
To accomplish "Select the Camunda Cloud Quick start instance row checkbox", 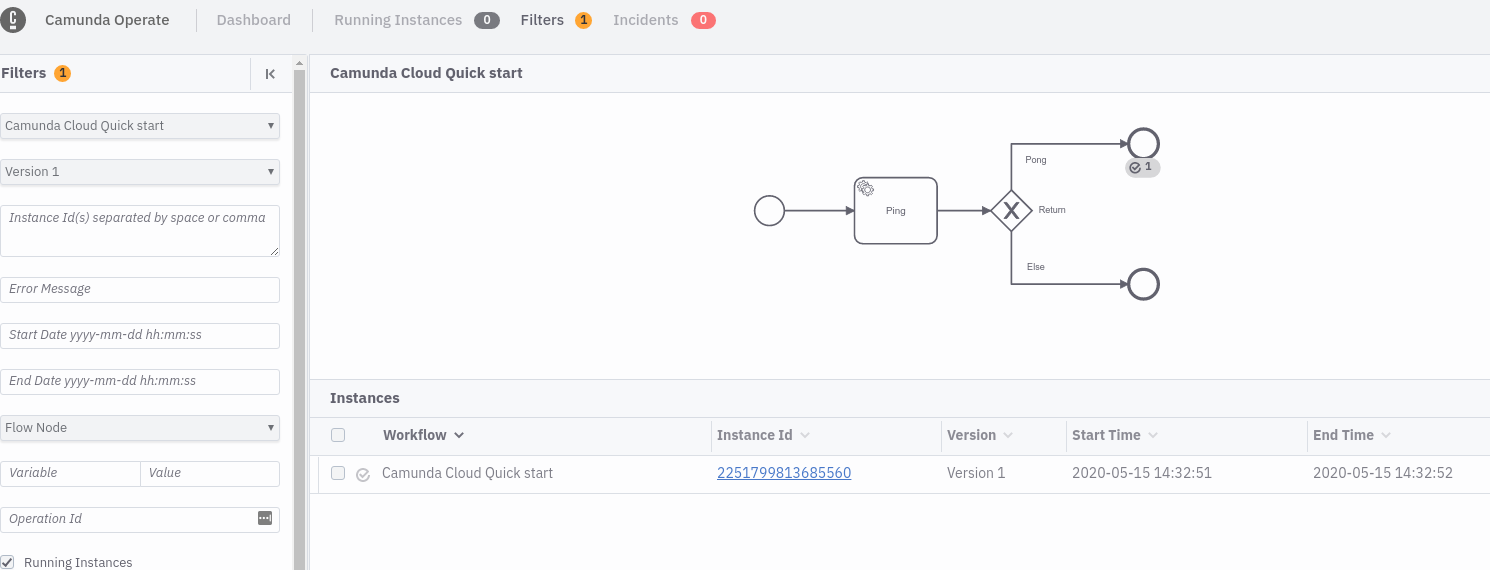I will [x=338, y=473].
